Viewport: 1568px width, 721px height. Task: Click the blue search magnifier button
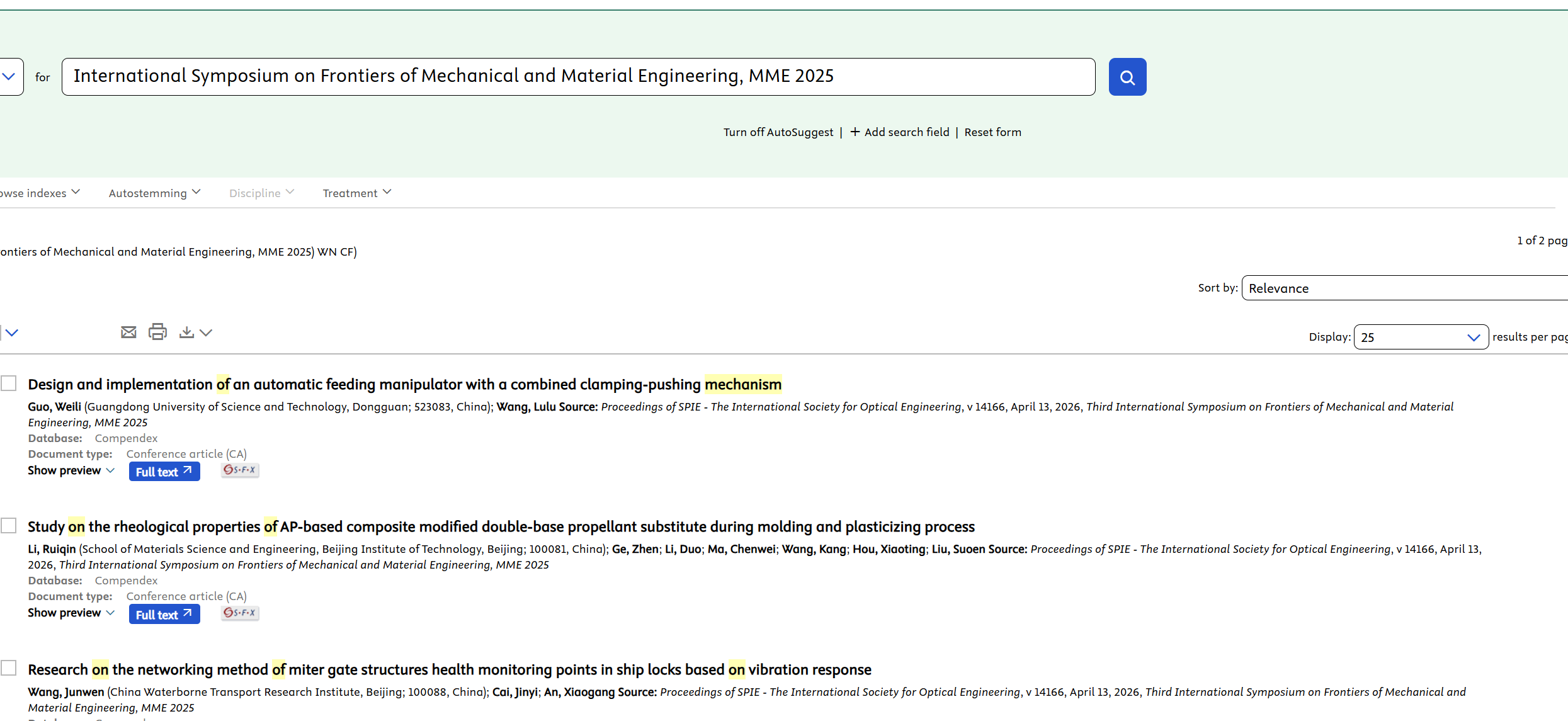(x=1127, y=77)
